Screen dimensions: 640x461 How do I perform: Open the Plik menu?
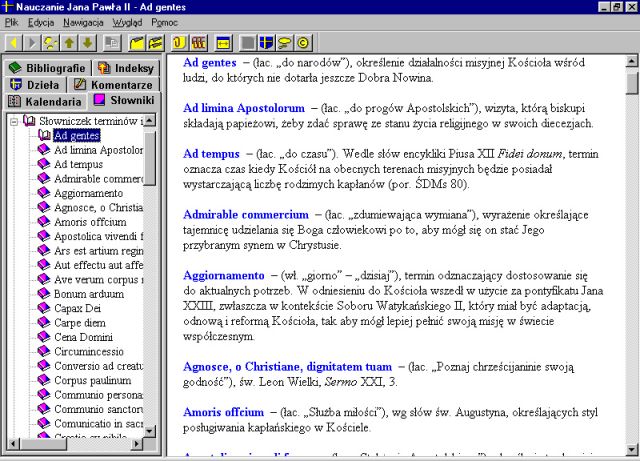pos(11,22)
